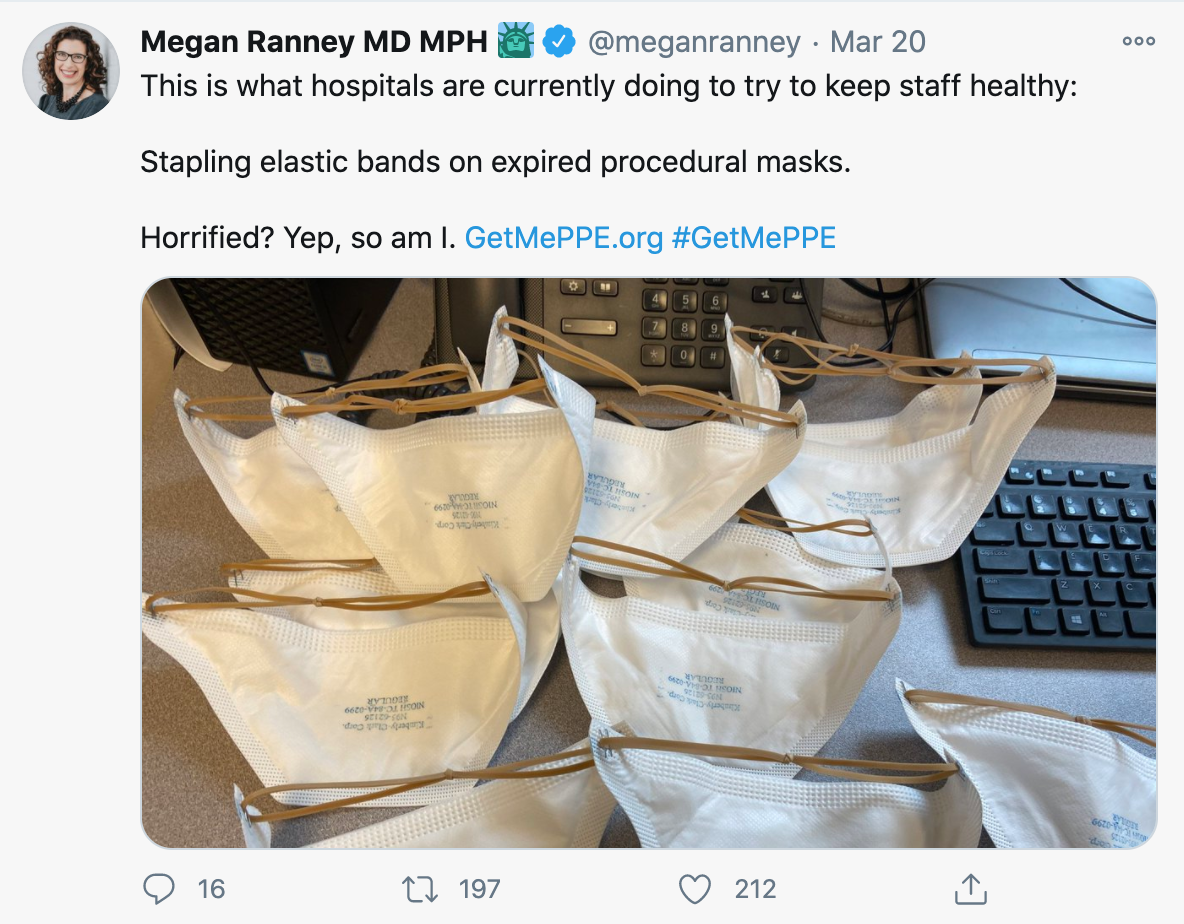
Task: Click the reply speech bubble icon
Action: pyautogui.click(x=159, y=889)
